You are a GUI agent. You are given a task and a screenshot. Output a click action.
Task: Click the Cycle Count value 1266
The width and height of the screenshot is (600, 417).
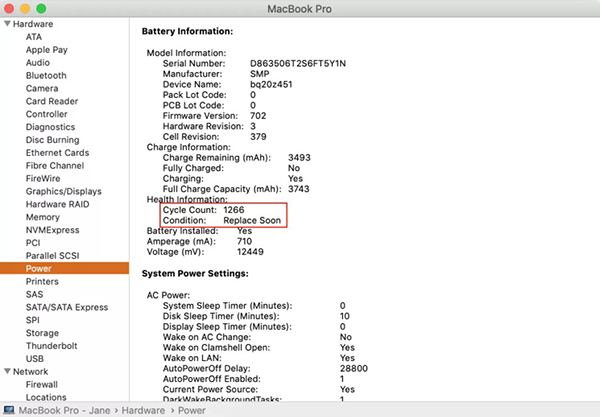pos(233,210)
